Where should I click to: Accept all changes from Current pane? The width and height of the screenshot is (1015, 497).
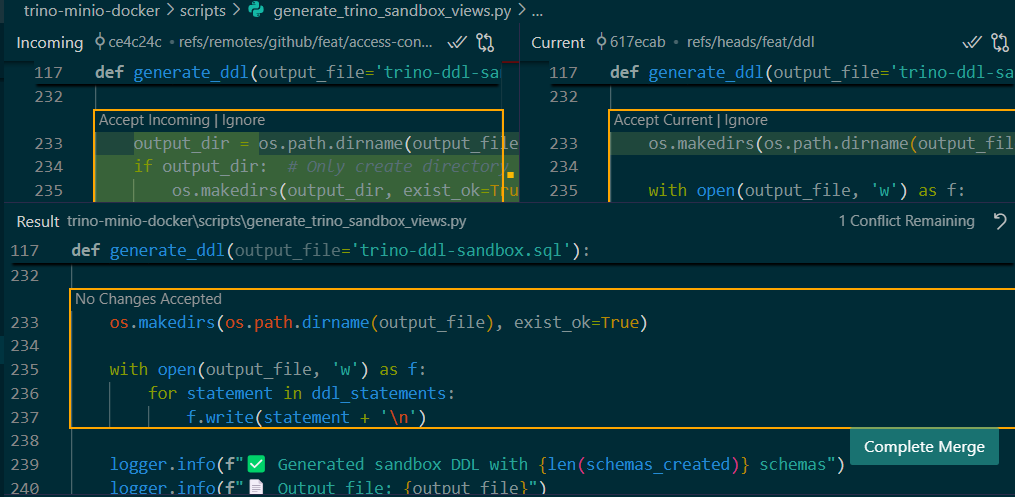972,42
